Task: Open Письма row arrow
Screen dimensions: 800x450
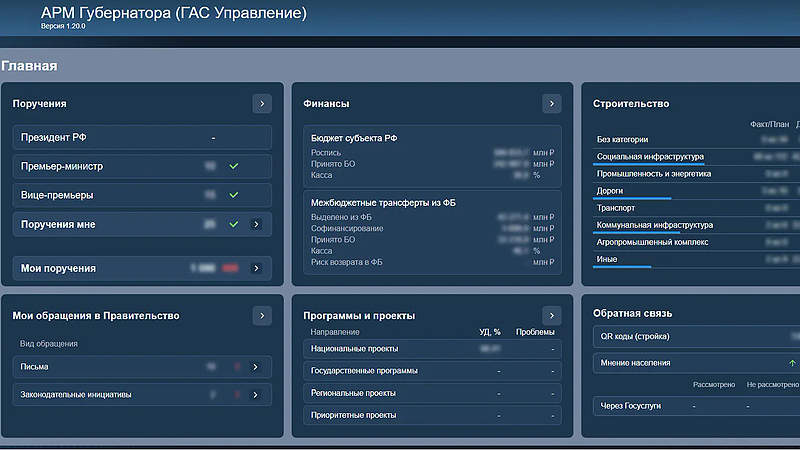Action: [256, 367]
